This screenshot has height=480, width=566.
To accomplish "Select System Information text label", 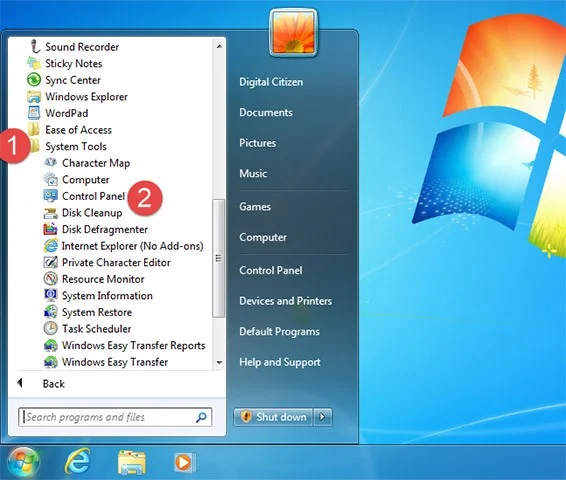I will (107, 296).
